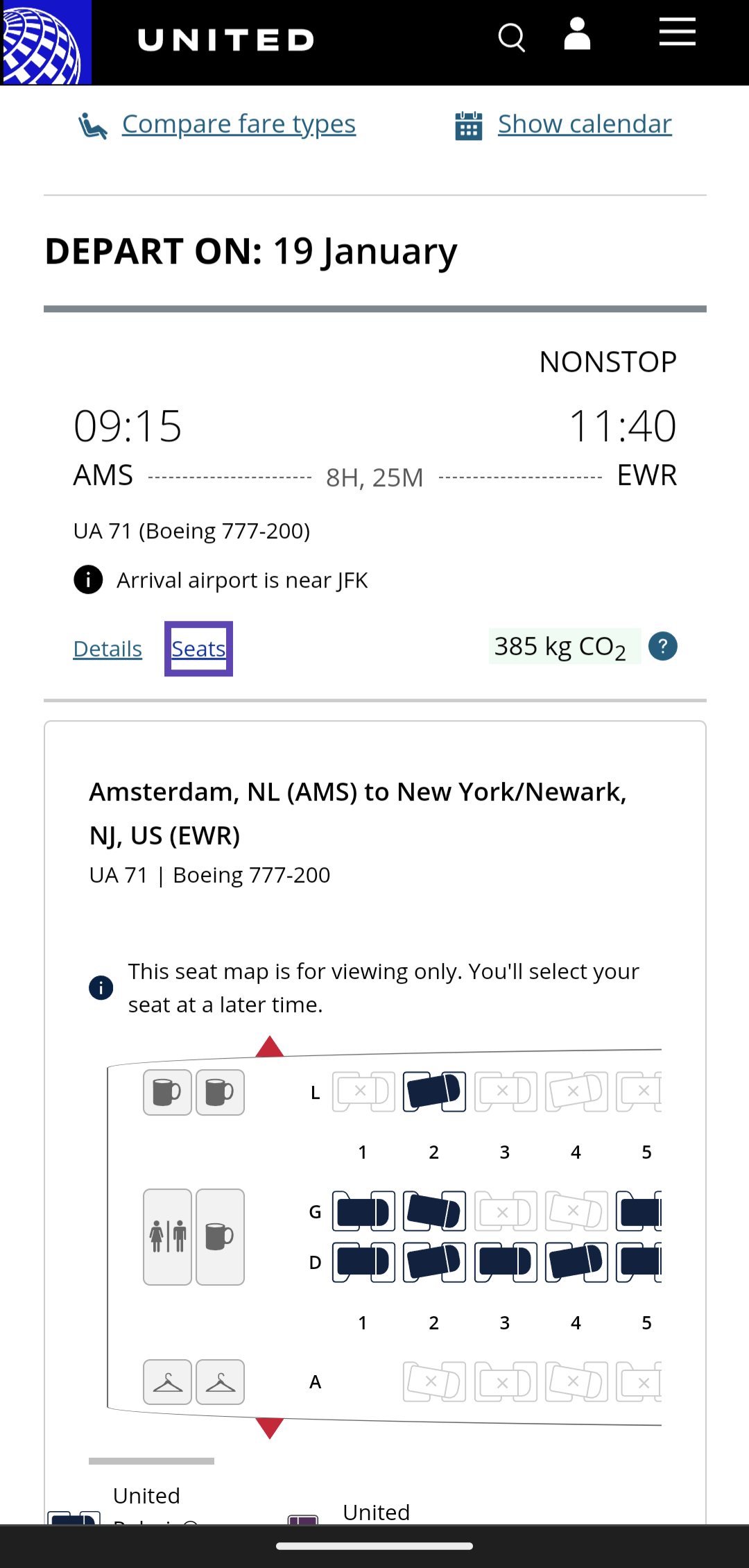The height and width of the screenshot is (1568, 749).
Task: Open flight Details link
Action: (107, 649)
